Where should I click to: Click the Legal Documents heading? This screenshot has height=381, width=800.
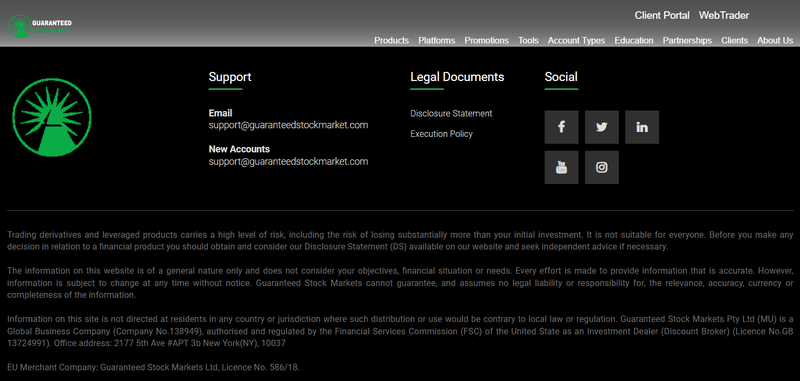pos(457,77)
